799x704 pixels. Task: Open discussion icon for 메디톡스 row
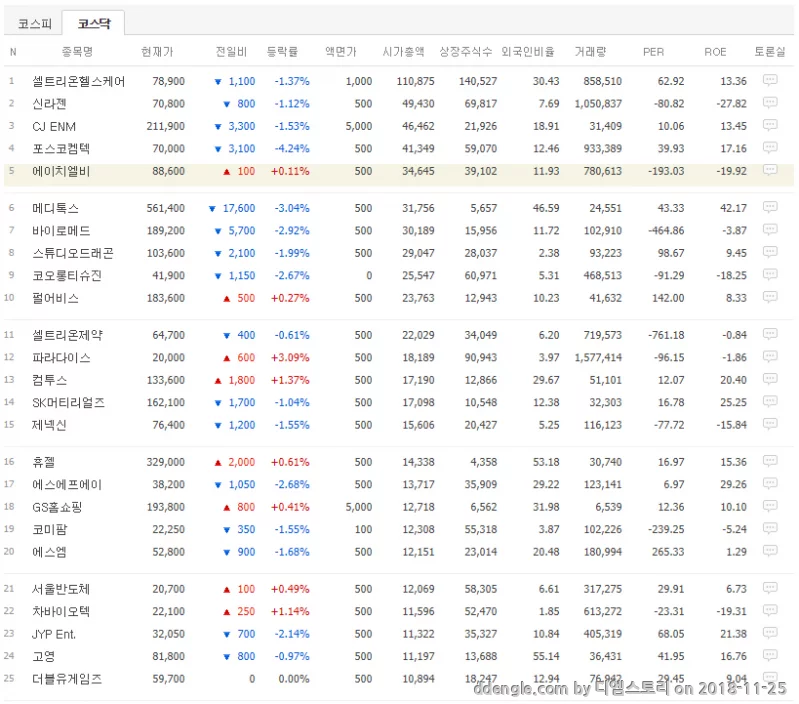[770, 207]
